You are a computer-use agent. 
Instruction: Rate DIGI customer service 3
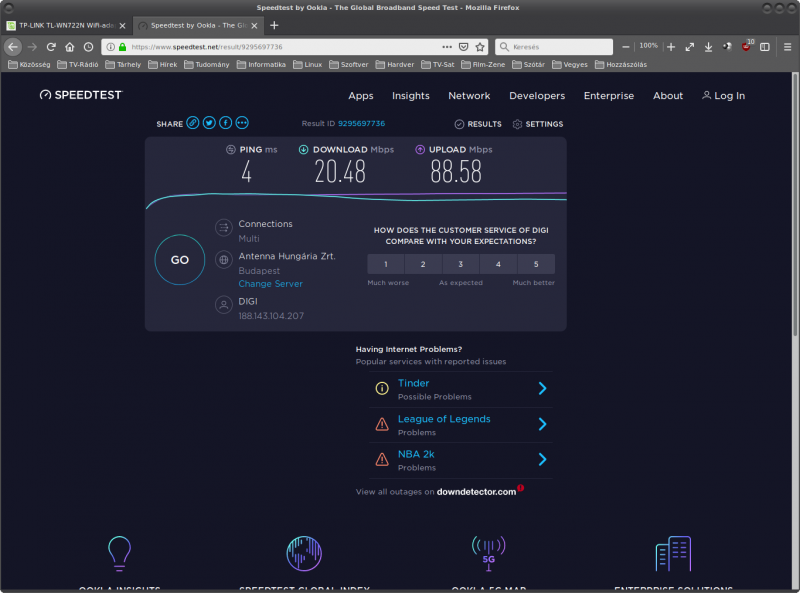click(x=461, y=264)
